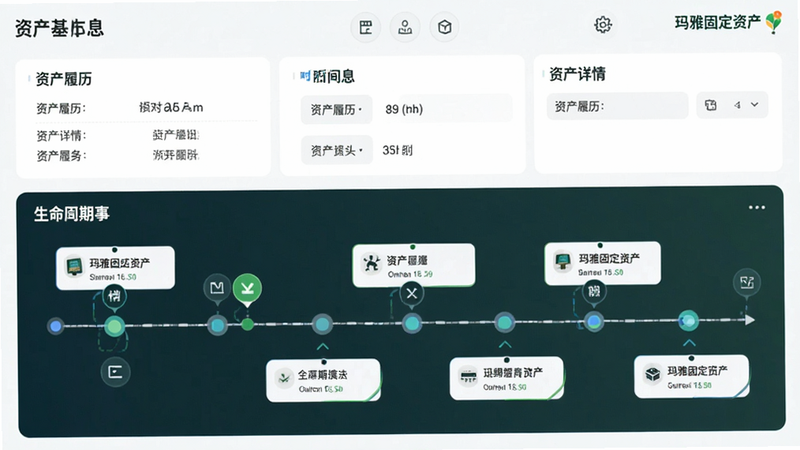Select the last timeline node before arrow
The width and height of the screenshot is (800, 450).
688,321
